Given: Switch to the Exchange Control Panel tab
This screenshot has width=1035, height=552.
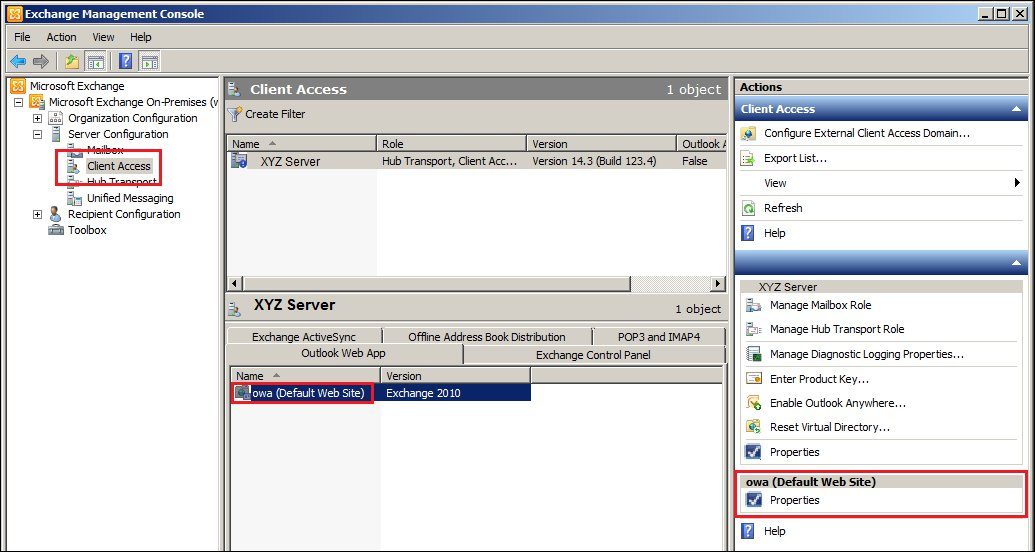Looking at the screenshot, I should (593, 355).
